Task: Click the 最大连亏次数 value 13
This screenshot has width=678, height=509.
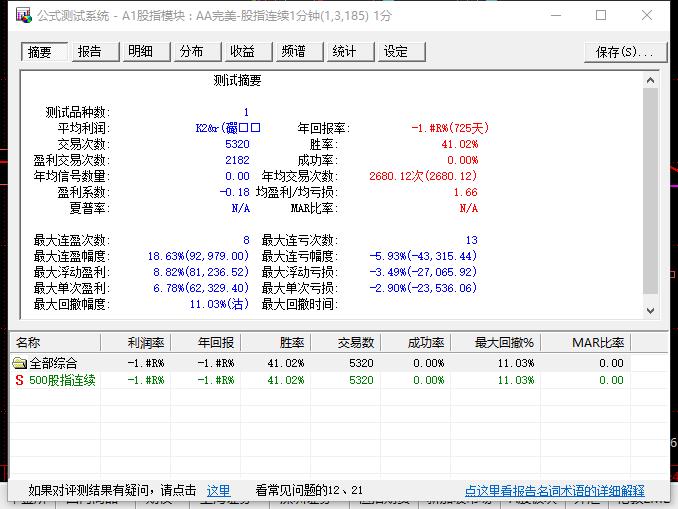Action: pos(471,240)
